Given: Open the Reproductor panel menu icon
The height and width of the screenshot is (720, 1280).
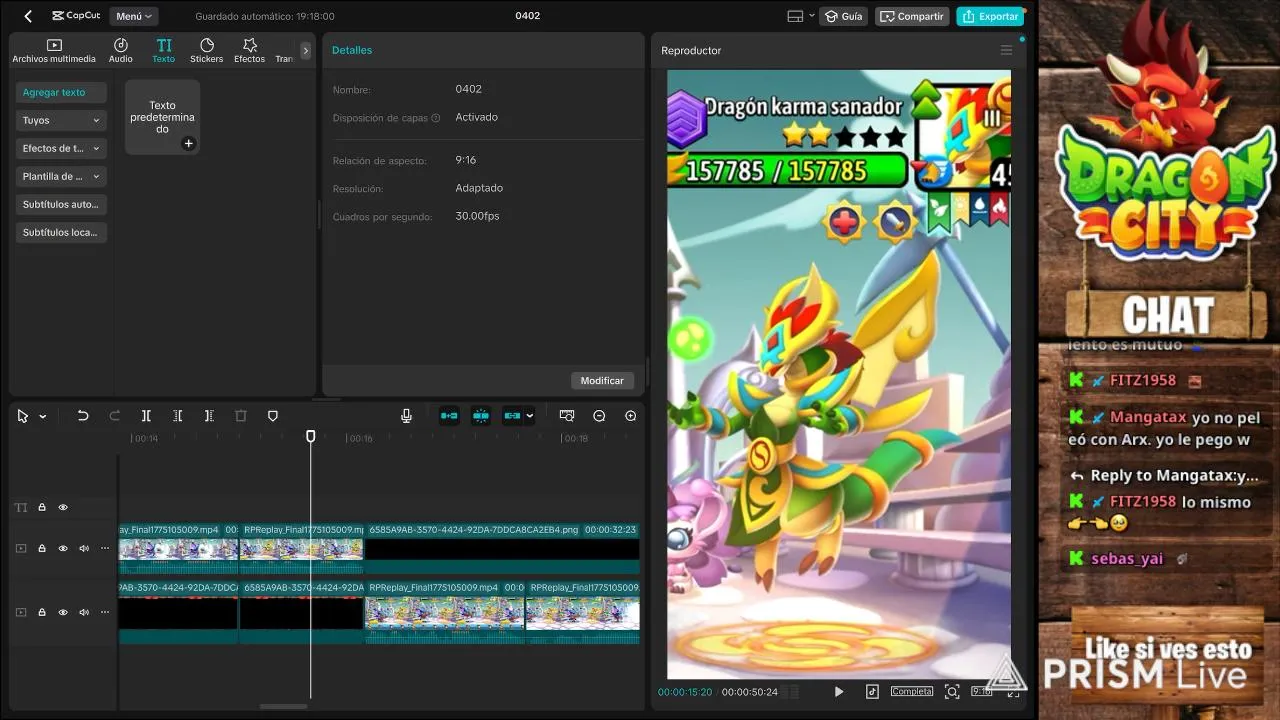Looking at the screenshot, I should coord(1006,50).
